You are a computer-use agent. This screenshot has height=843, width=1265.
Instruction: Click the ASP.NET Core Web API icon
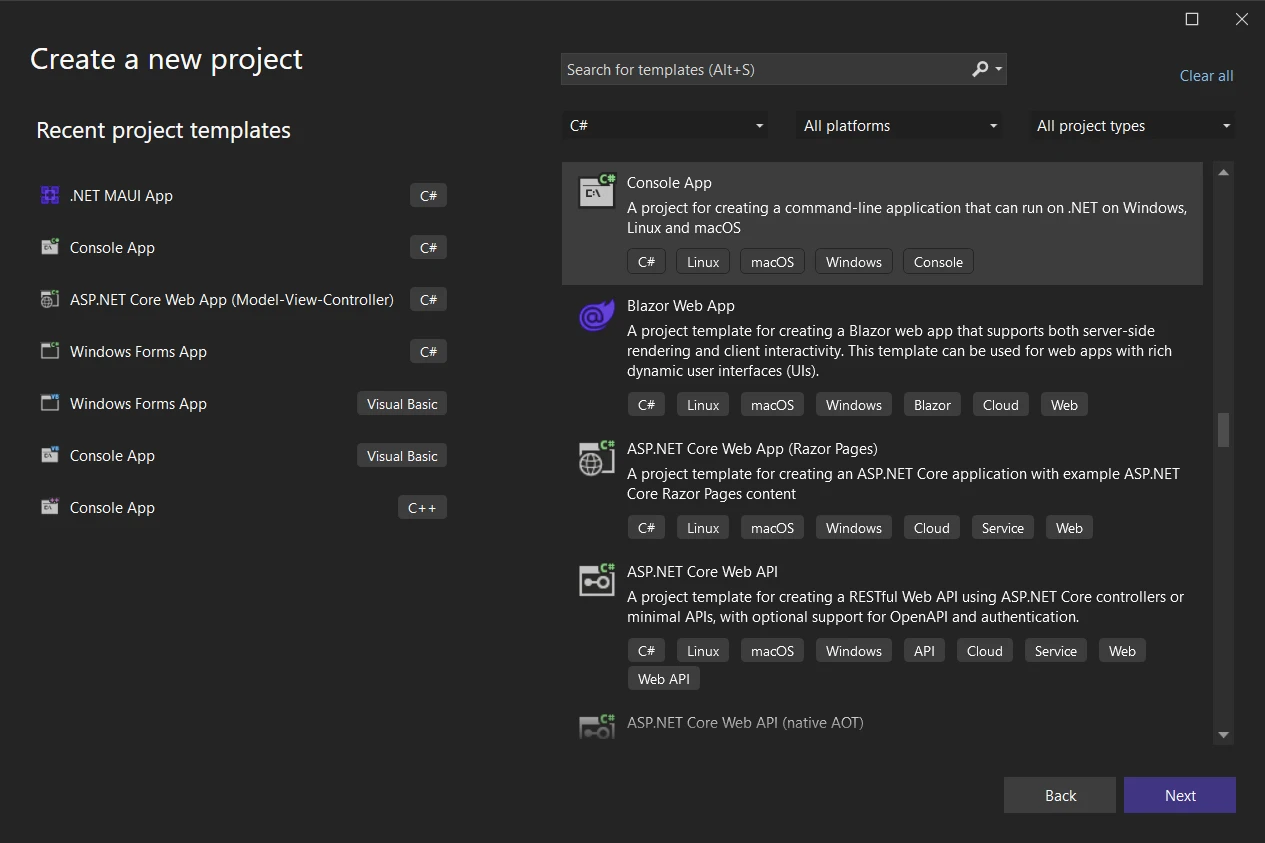click(597, 580)
